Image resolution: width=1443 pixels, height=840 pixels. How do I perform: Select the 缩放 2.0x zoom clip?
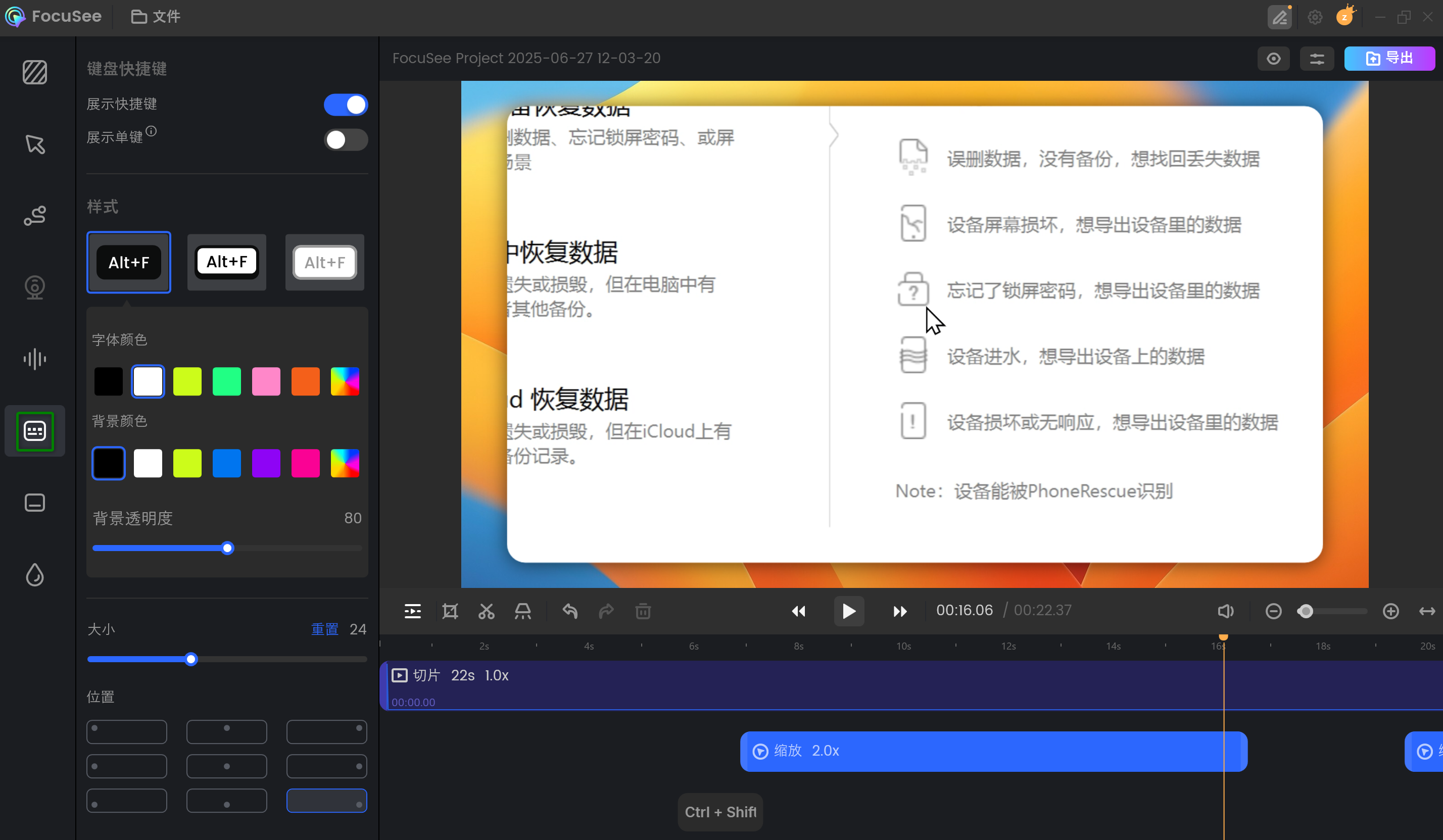point(993,751)
